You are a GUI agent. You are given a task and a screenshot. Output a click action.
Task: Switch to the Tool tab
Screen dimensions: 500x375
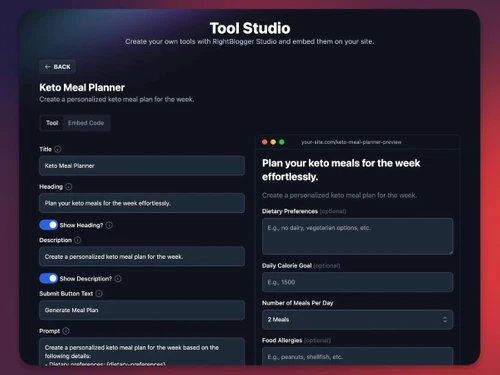52,123
